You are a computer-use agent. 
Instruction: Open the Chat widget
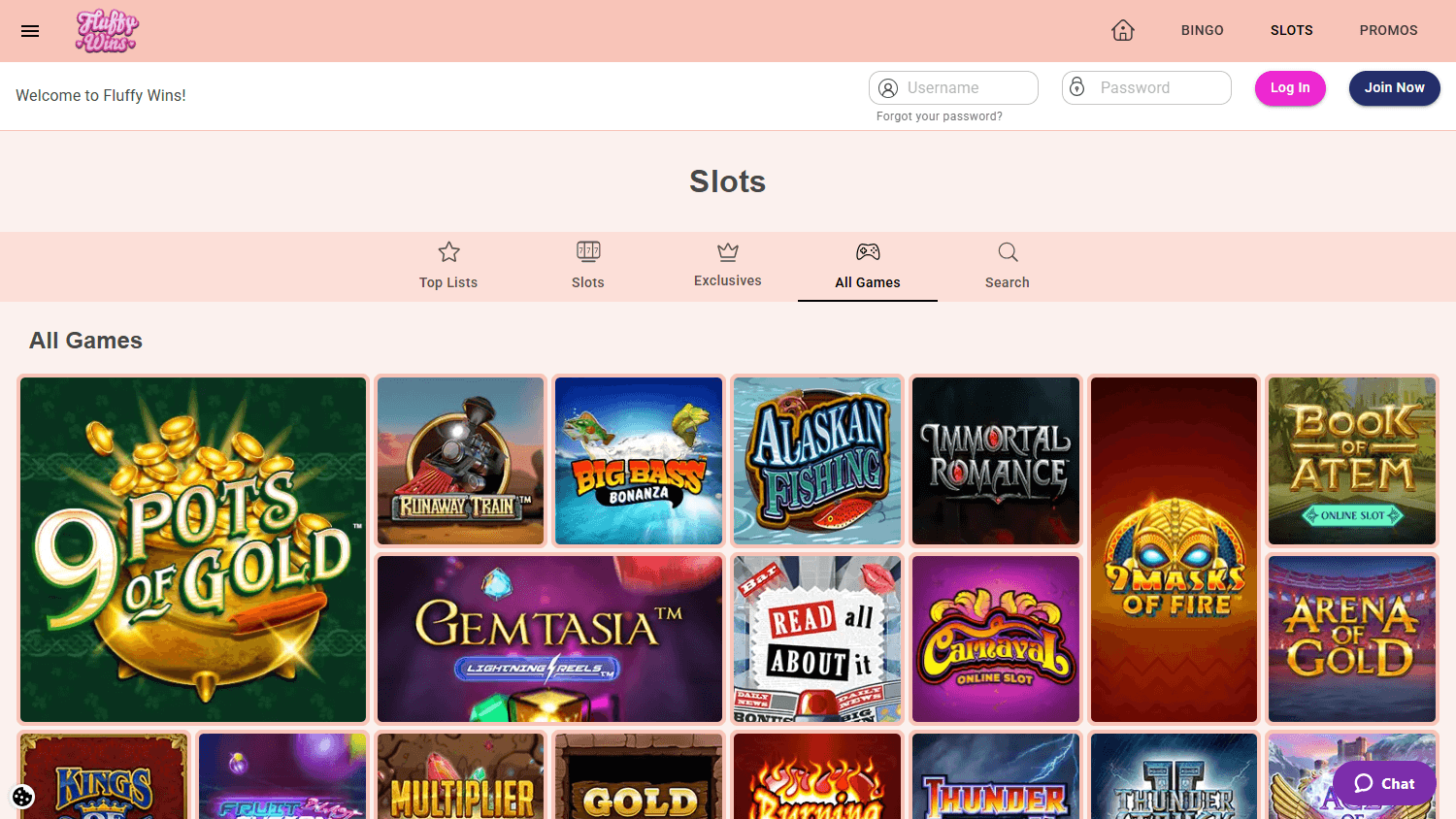coord(1384,783)
